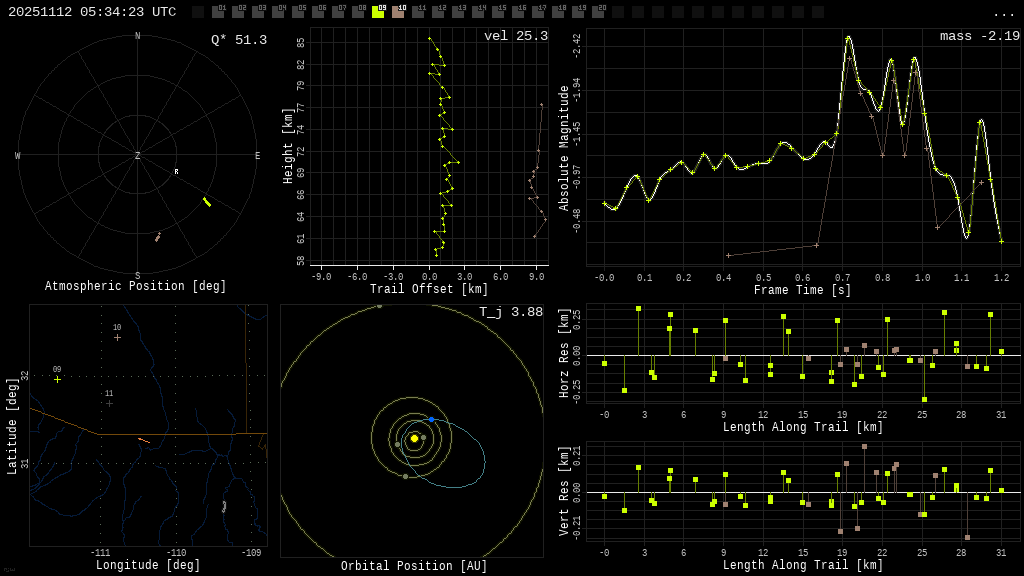
Task: Click the Sun at orbital plot center
Action: (414, 438)
